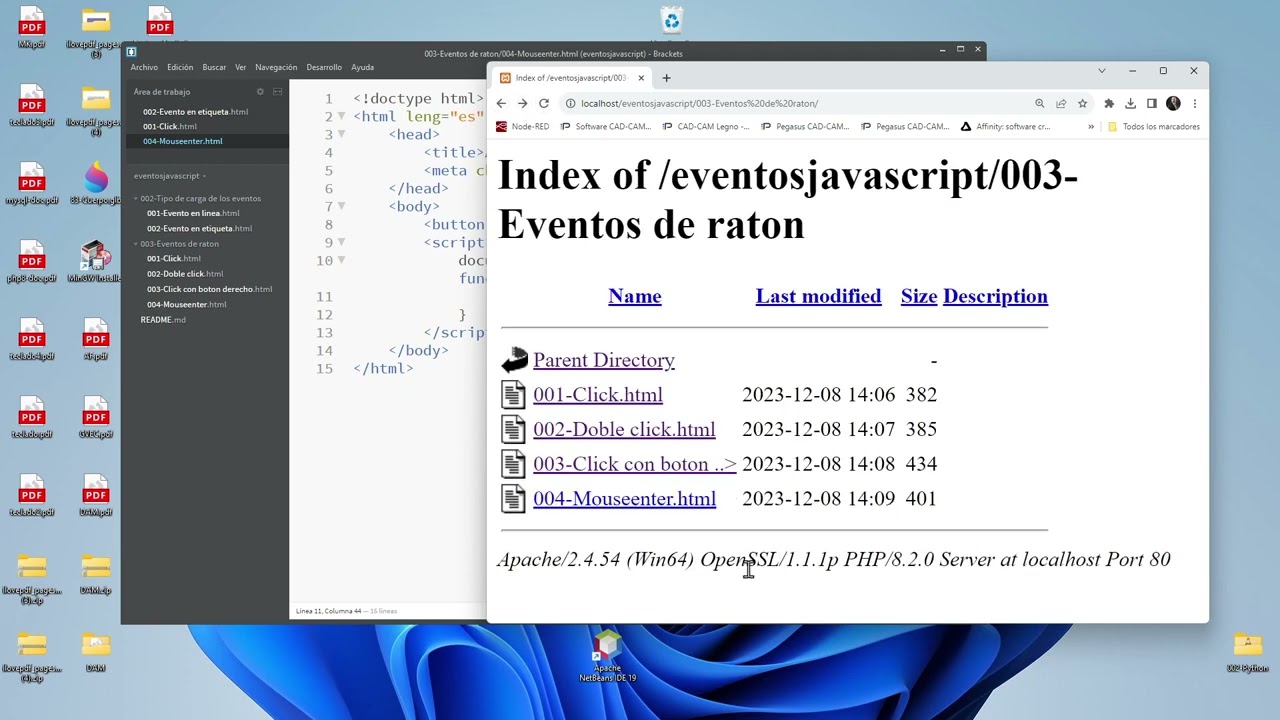Go back in Chrome browser

[501, 103]
